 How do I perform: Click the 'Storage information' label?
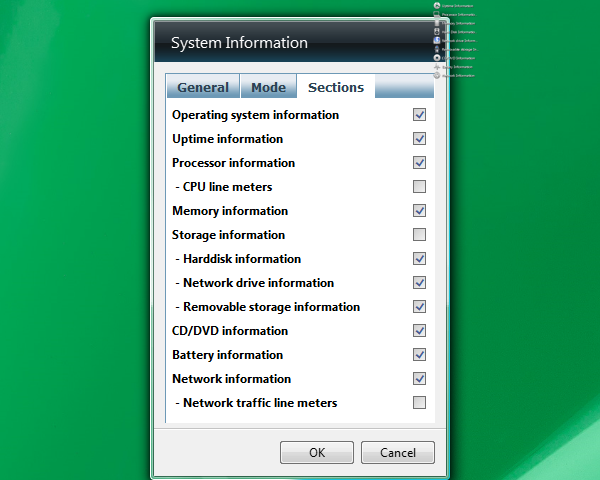228,235
